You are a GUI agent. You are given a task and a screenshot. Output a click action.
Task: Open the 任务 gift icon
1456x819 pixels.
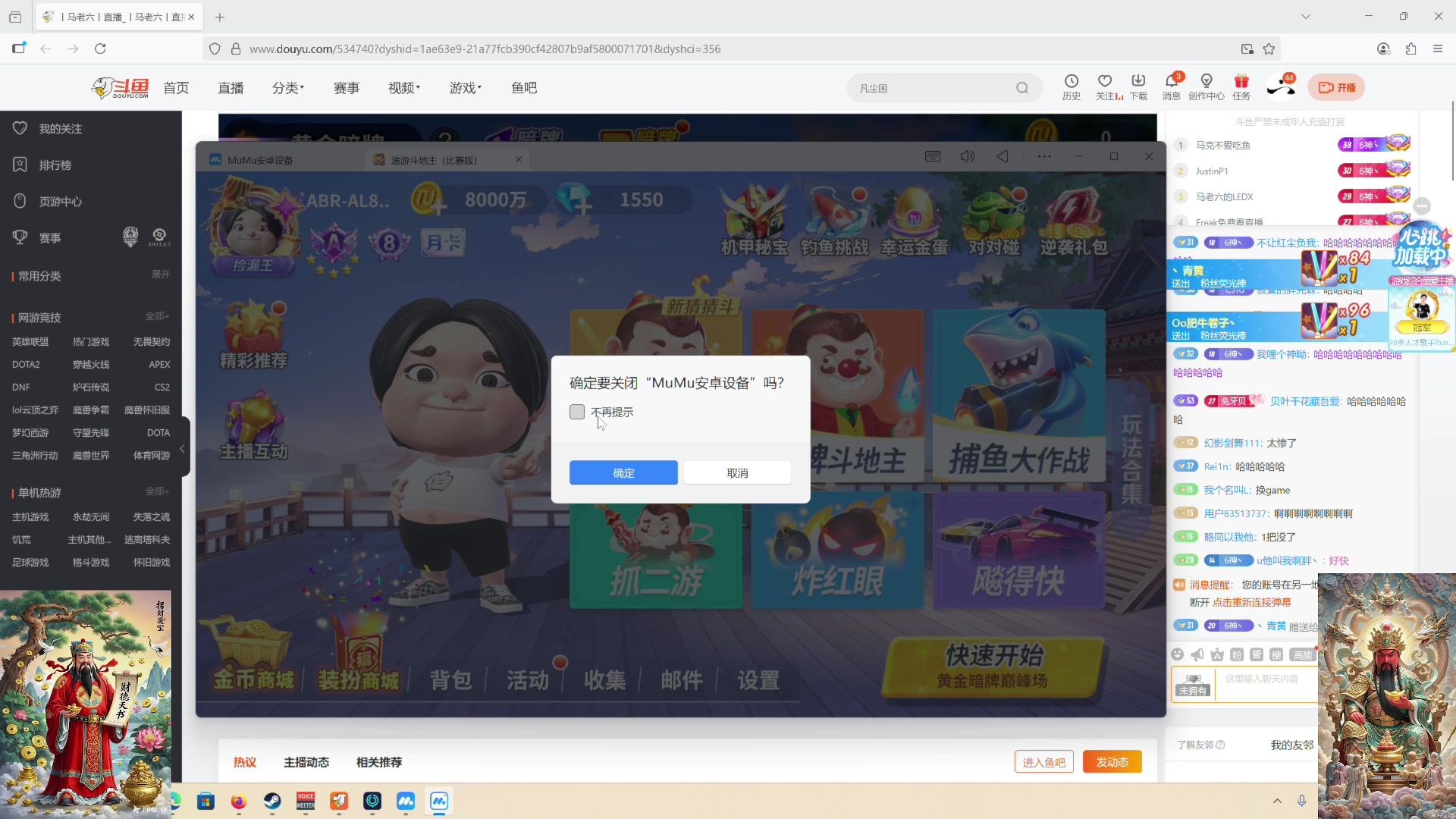click(x=1241, y=86)
